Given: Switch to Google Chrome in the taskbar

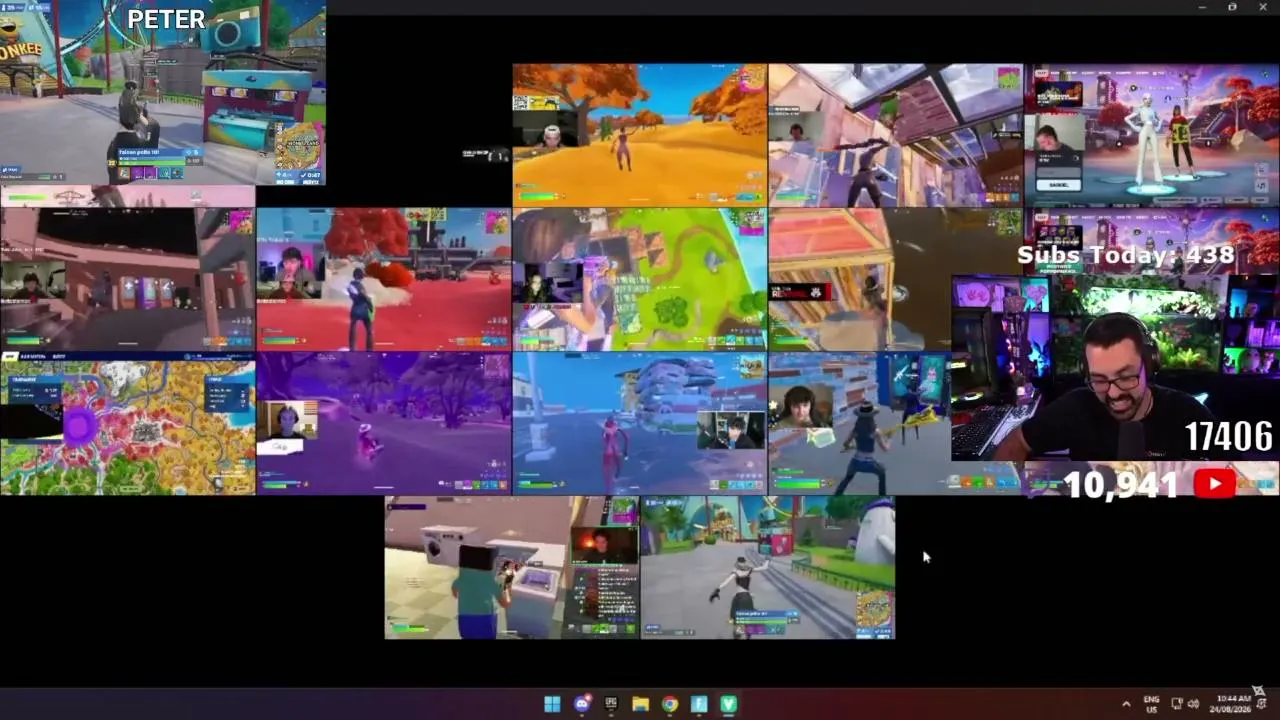Looking at the screenshot, I should point(670,704).
